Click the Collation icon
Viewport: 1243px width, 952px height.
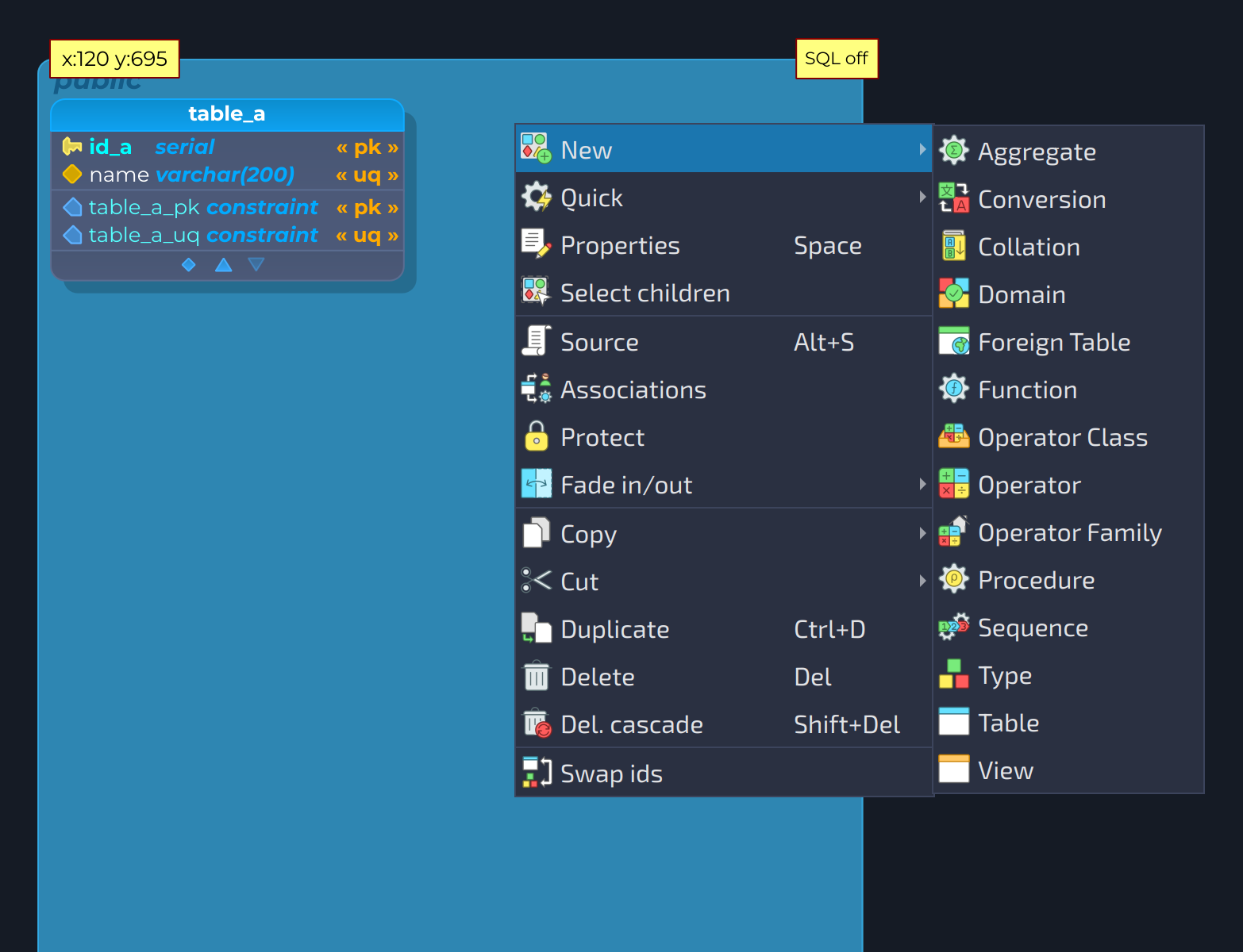tap(953, 246)
